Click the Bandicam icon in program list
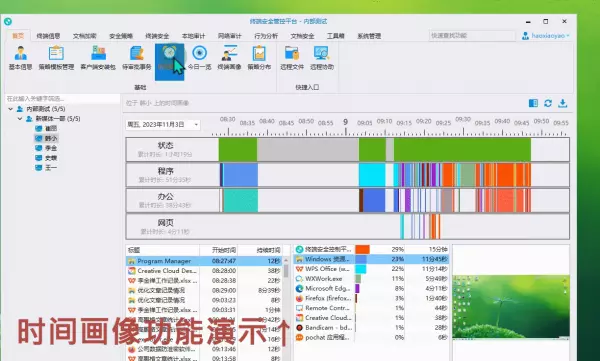 pos(299,328)
